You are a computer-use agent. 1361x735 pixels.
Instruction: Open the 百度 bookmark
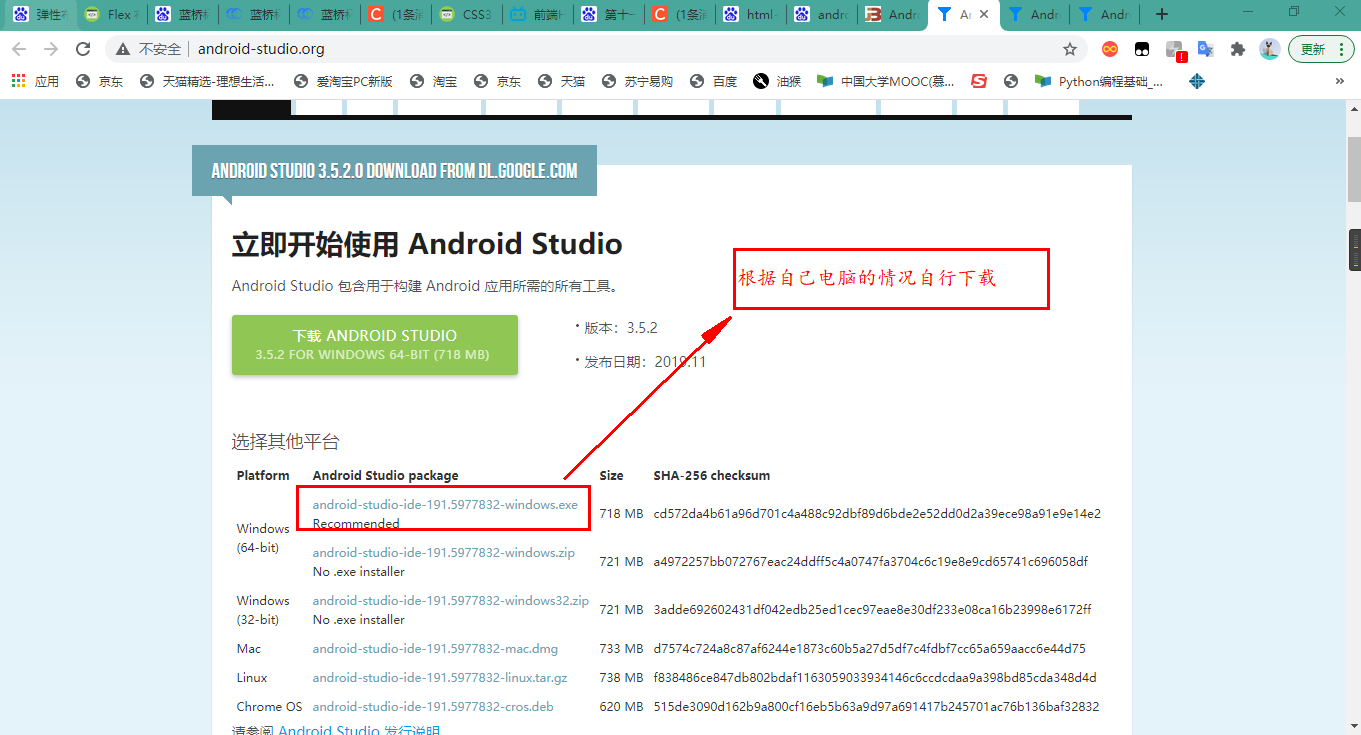click(712, 81)
